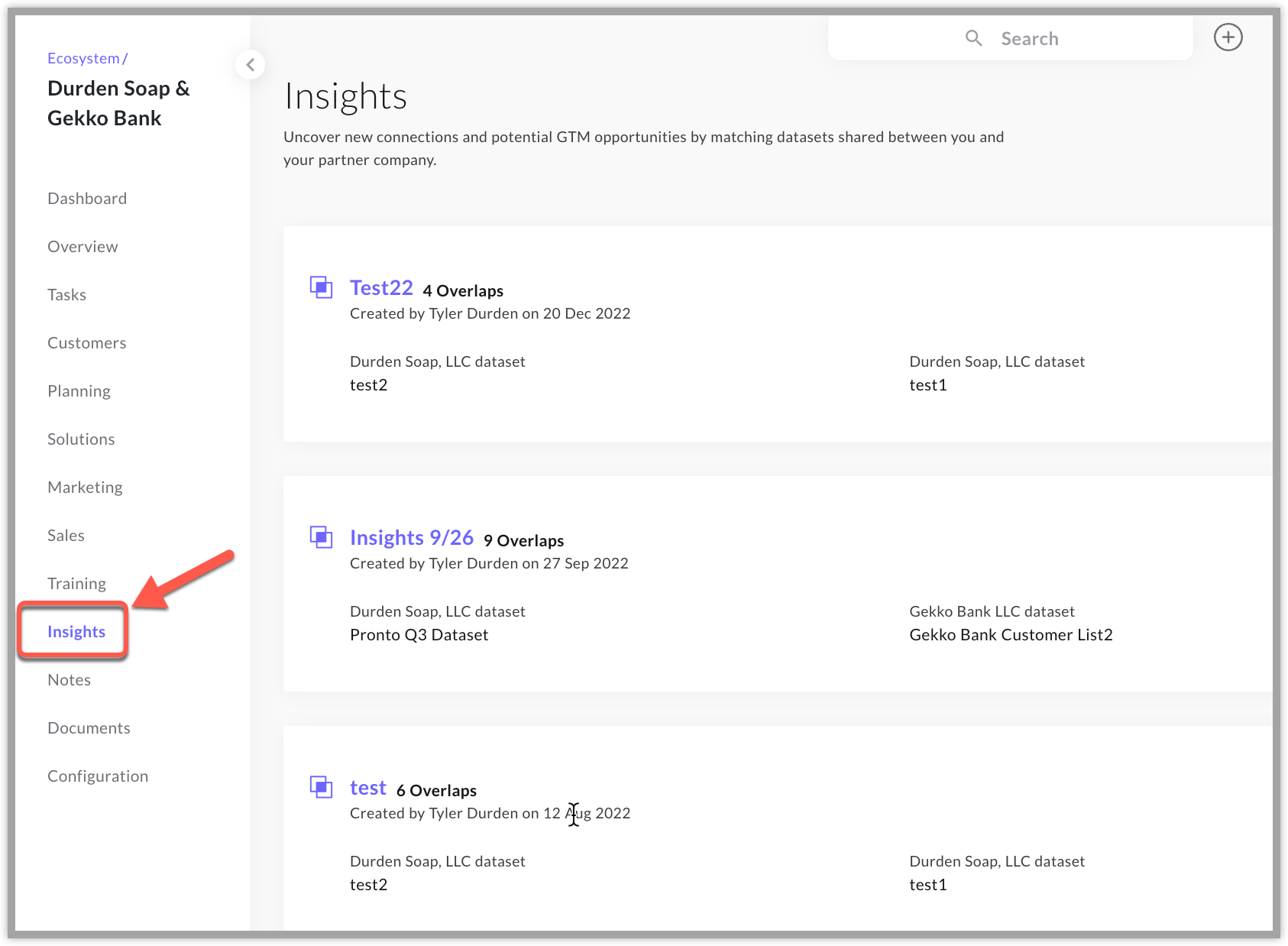Image resolution: width=1288 pixels, height=946 pixels.
Task: Open the Documents section
Action: pyautogui.click(x=89, y=727)
